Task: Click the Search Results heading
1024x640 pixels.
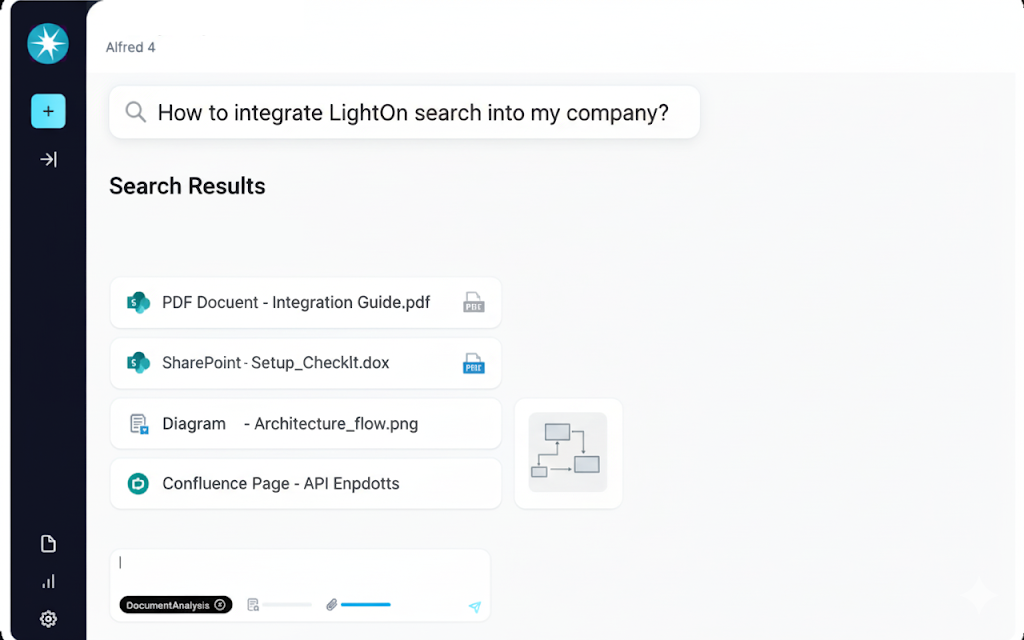Action: point(187,186)
